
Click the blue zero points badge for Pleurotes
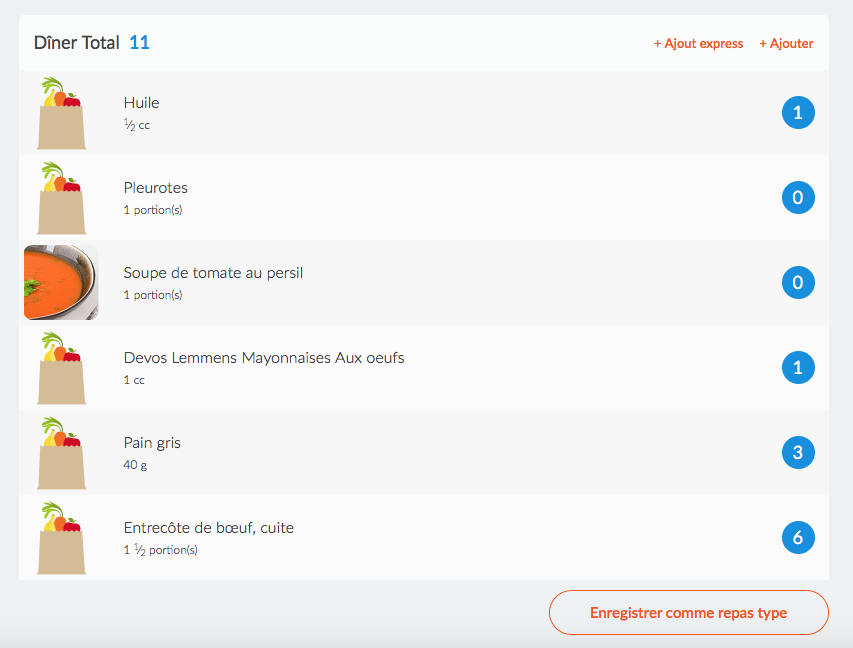point(798,198)
